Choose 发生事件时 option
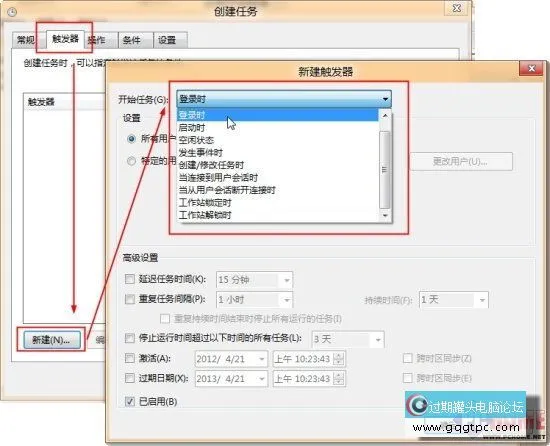 point(278,153)
